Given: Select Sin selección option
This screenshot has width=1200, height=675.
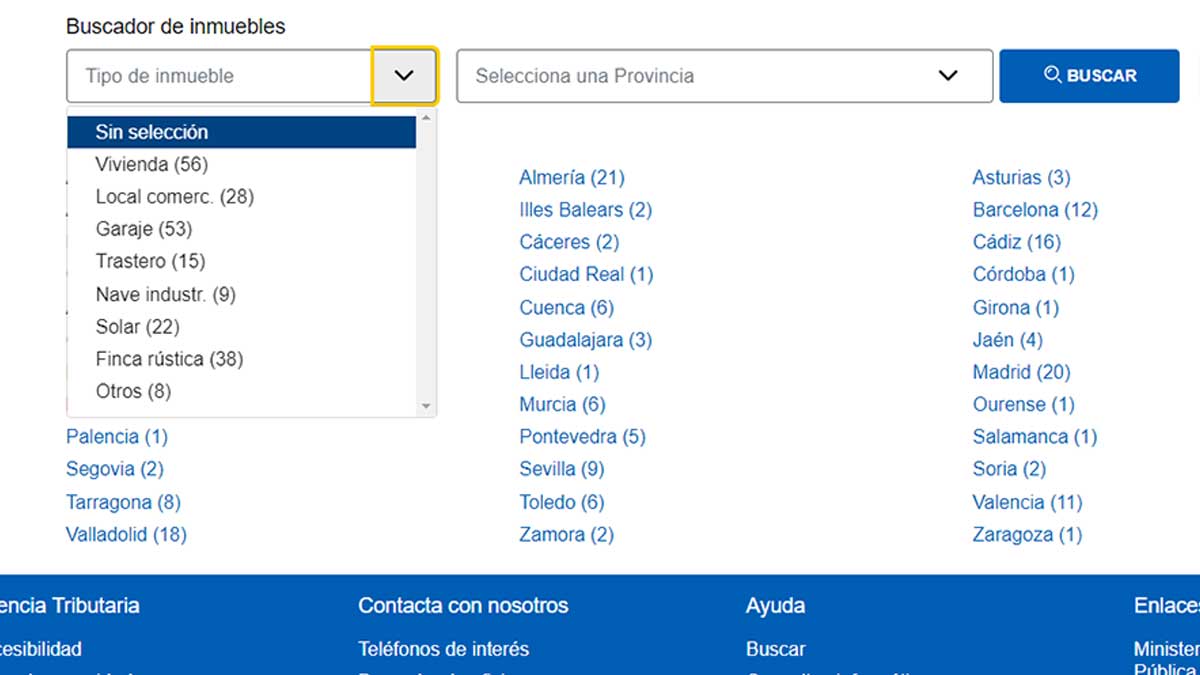Looking at the screenshot, I should coord(152,131).
